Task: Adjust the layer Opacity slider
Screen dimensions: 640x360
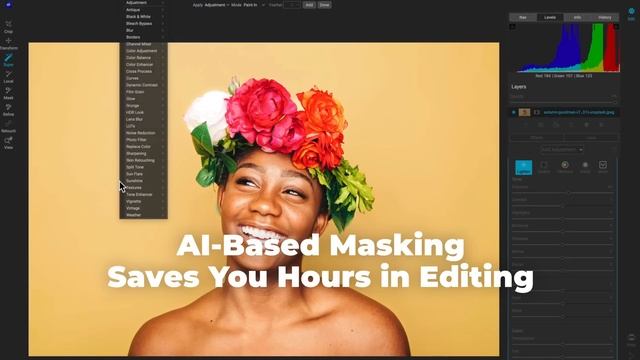Action: 563,101
